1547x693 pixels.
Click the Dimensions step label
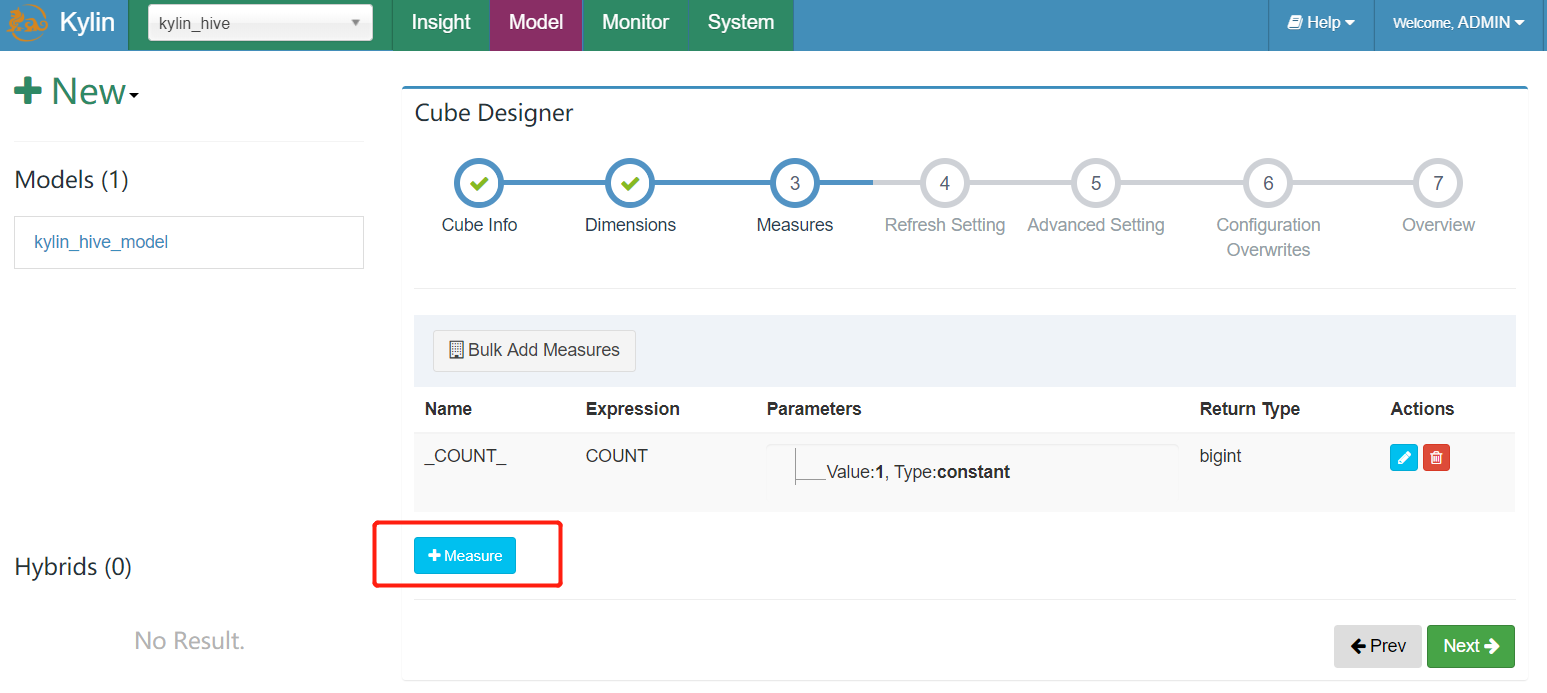(x=630, y=225)
